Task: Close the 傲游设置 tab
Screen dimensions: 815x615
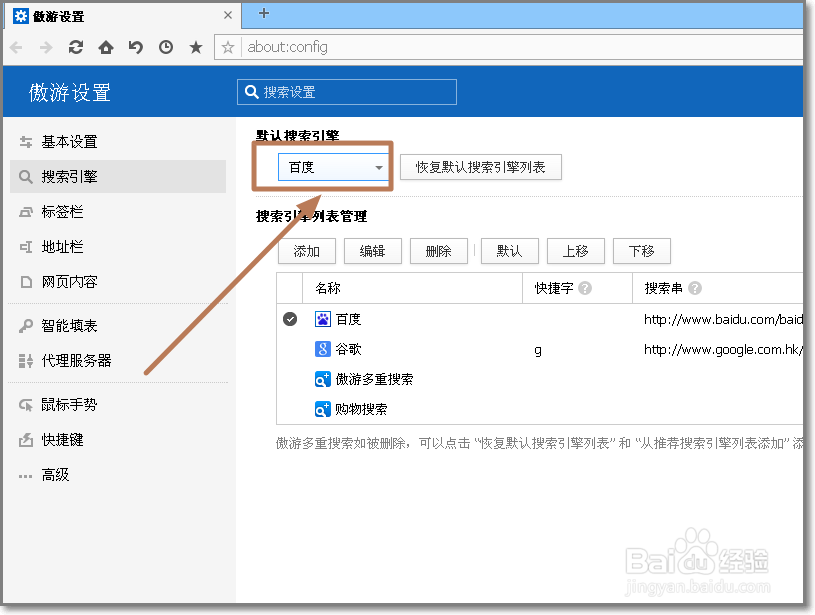Action: point(228,16)
